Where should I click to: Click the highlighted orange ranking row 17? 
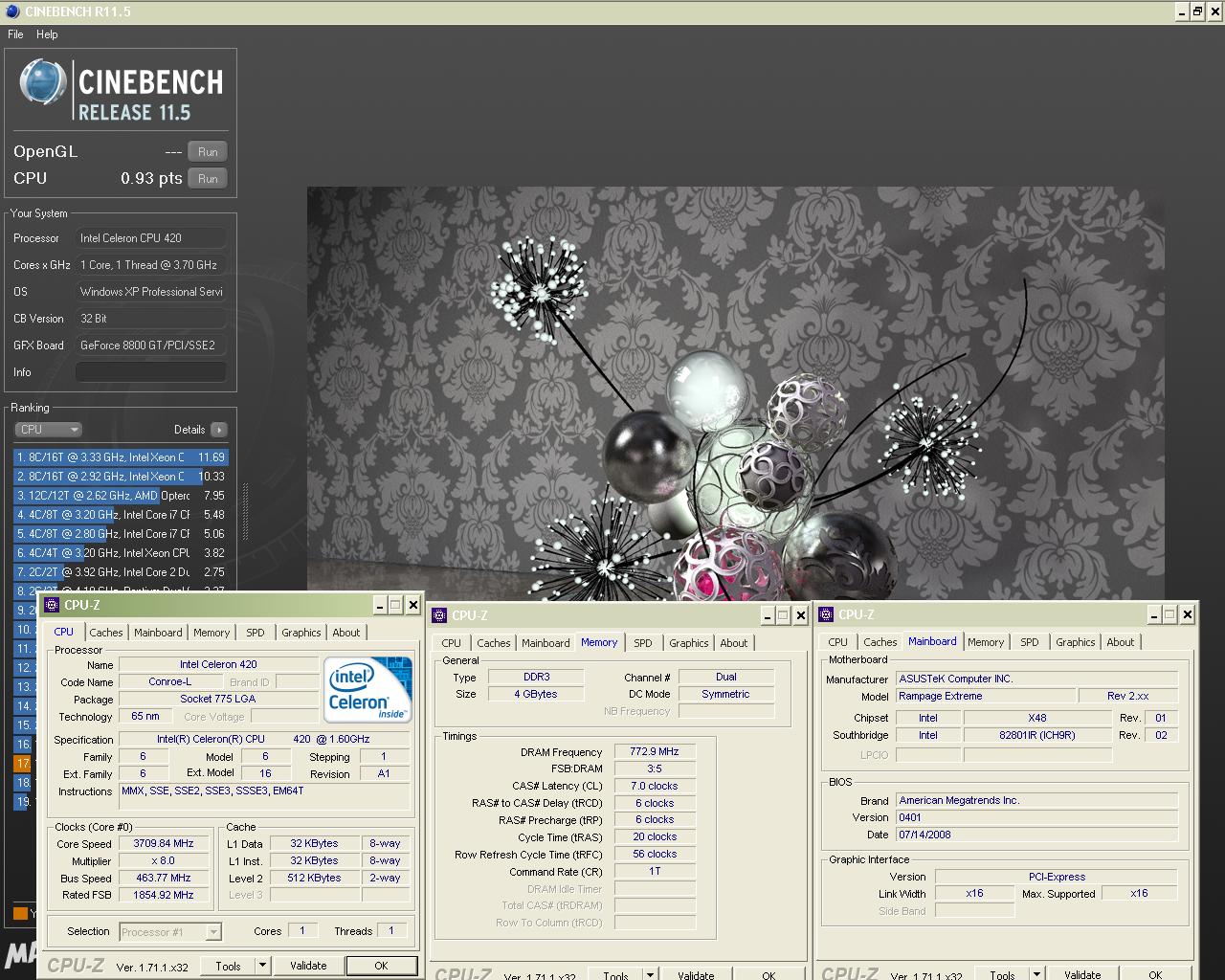23,764
